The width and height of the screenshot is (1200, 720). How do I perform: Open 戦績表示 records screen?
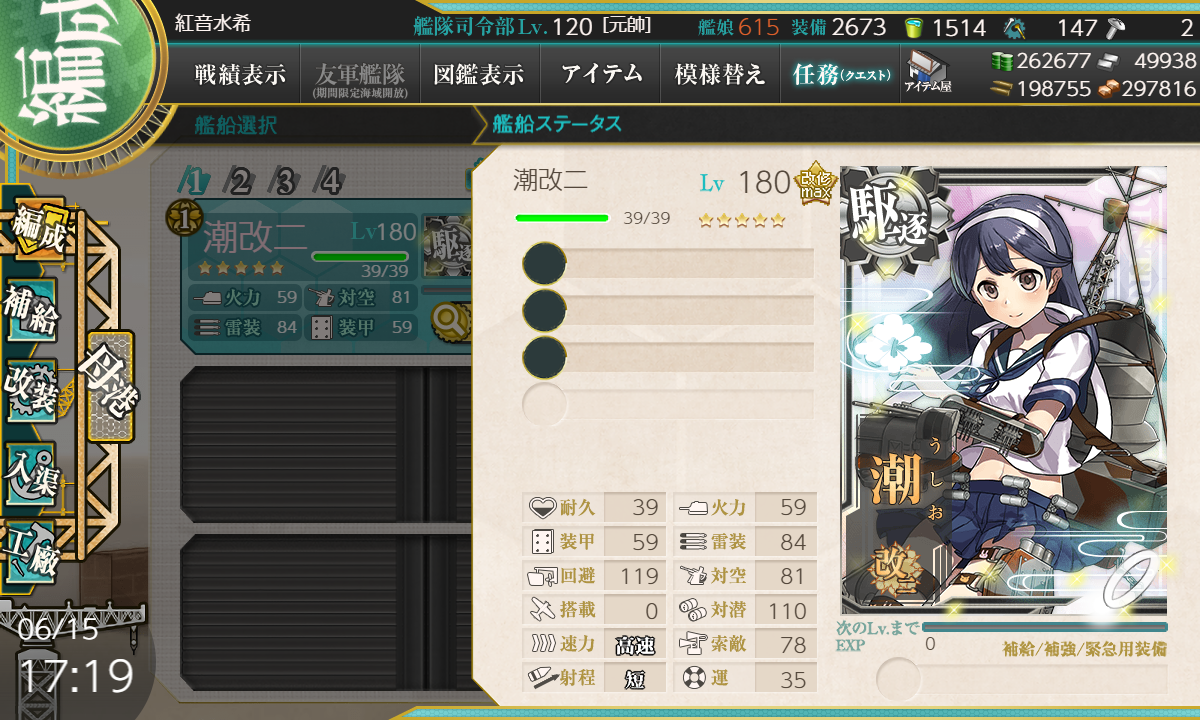point(240,74)
